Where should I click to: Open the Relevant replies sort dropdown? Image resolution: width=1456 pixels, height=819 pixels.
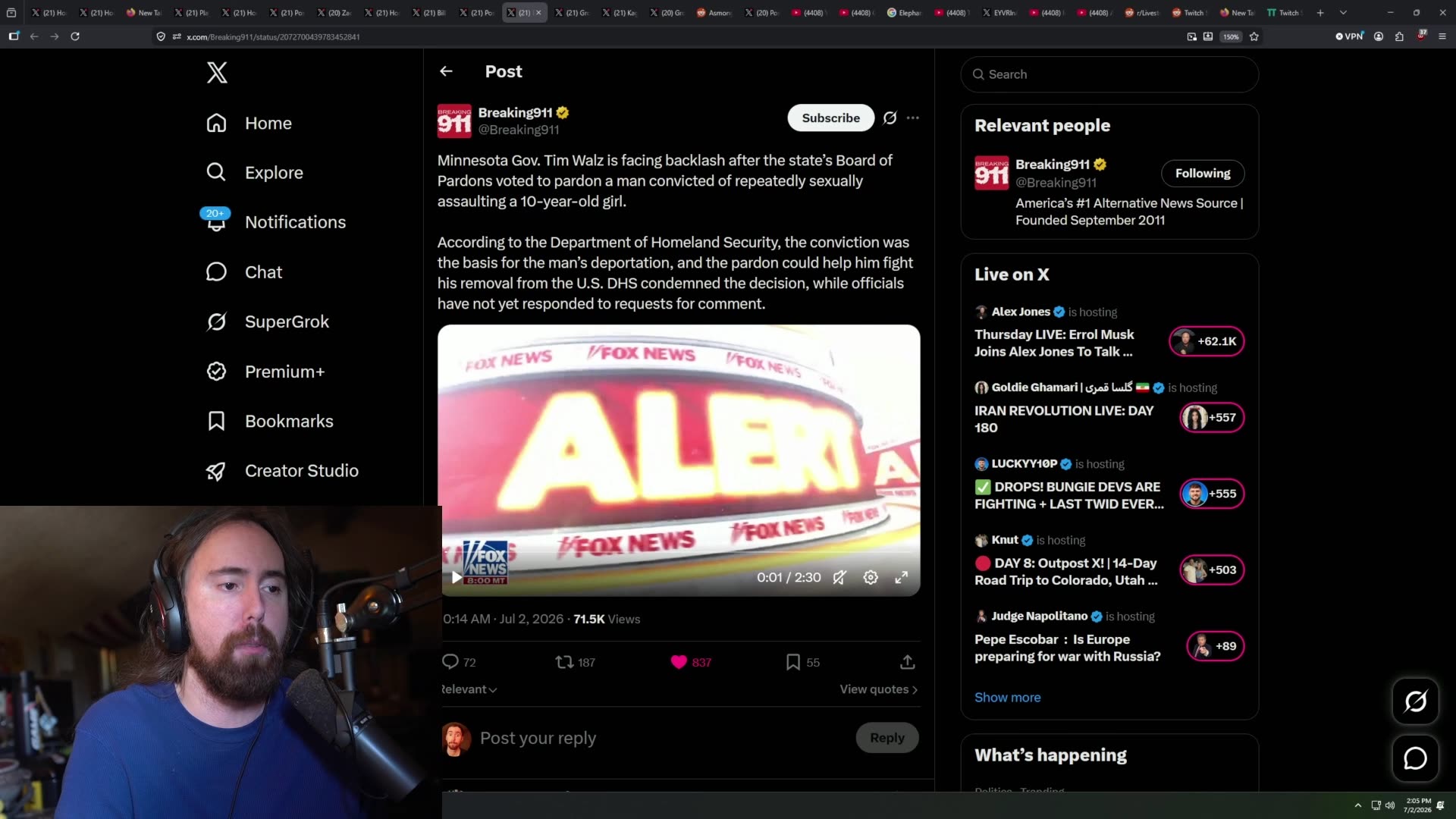coord(469,689)
